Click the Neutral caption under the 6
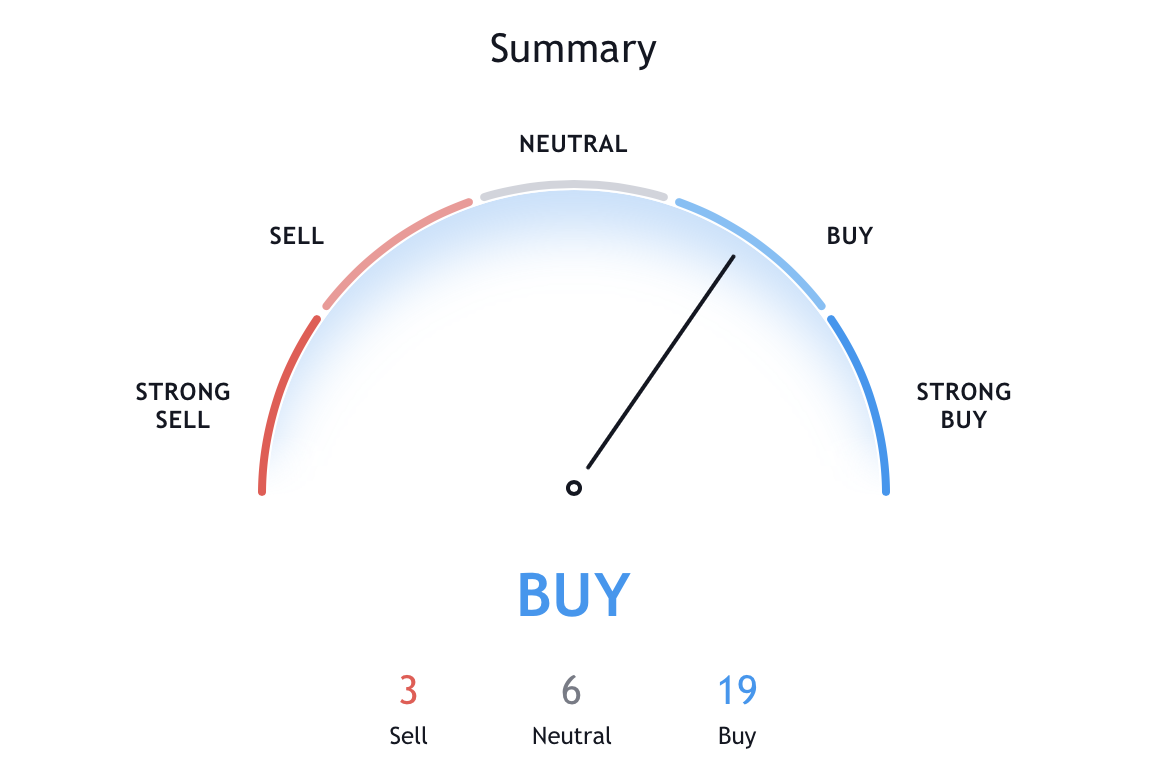The height and width of the screenshot is (780, 1150). pos(571,736)
